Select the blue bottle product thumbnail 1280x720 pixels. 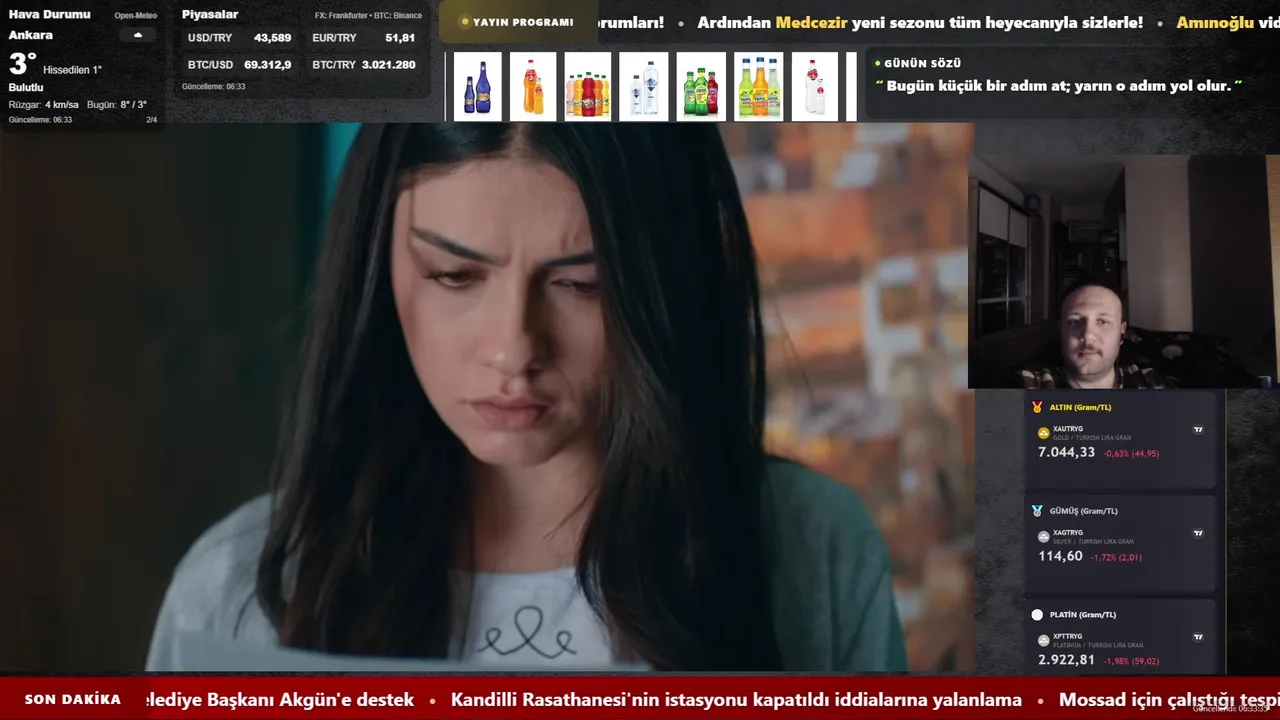click(x=478, y=87)
